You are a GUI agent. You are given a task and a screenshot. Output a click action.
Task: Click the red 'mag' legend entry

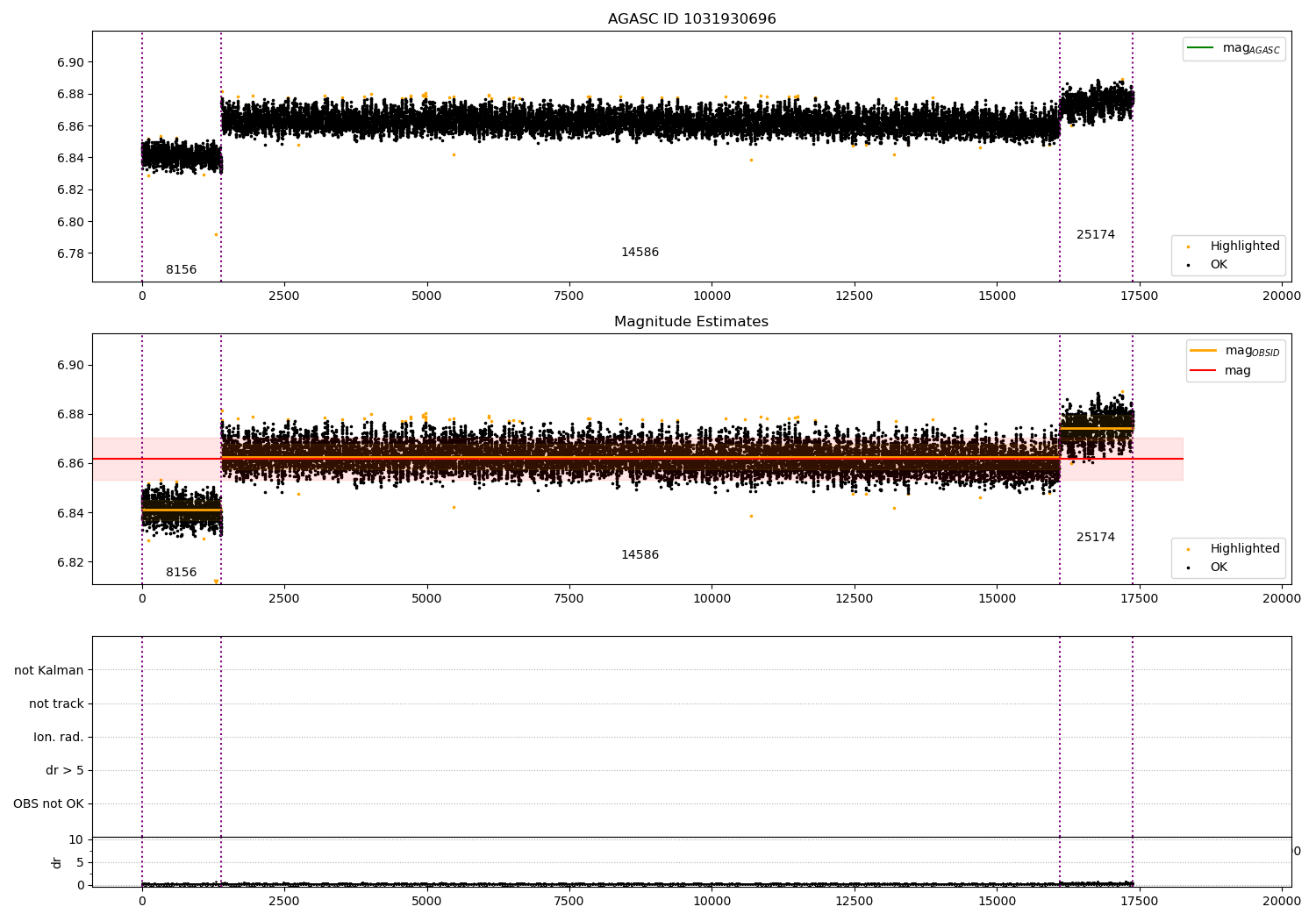(x=1221, y=371)
